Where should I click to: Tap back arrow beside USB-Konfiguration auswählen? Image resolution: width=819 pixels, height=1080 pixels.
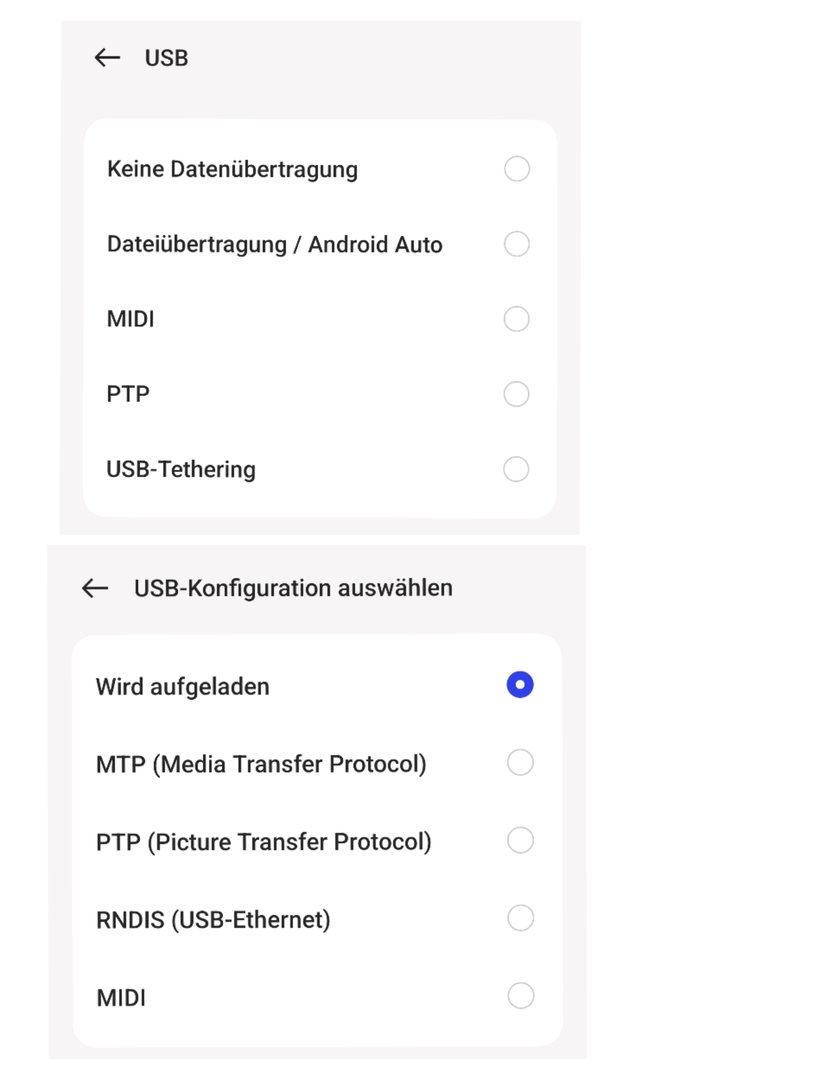tap(95, 588)
